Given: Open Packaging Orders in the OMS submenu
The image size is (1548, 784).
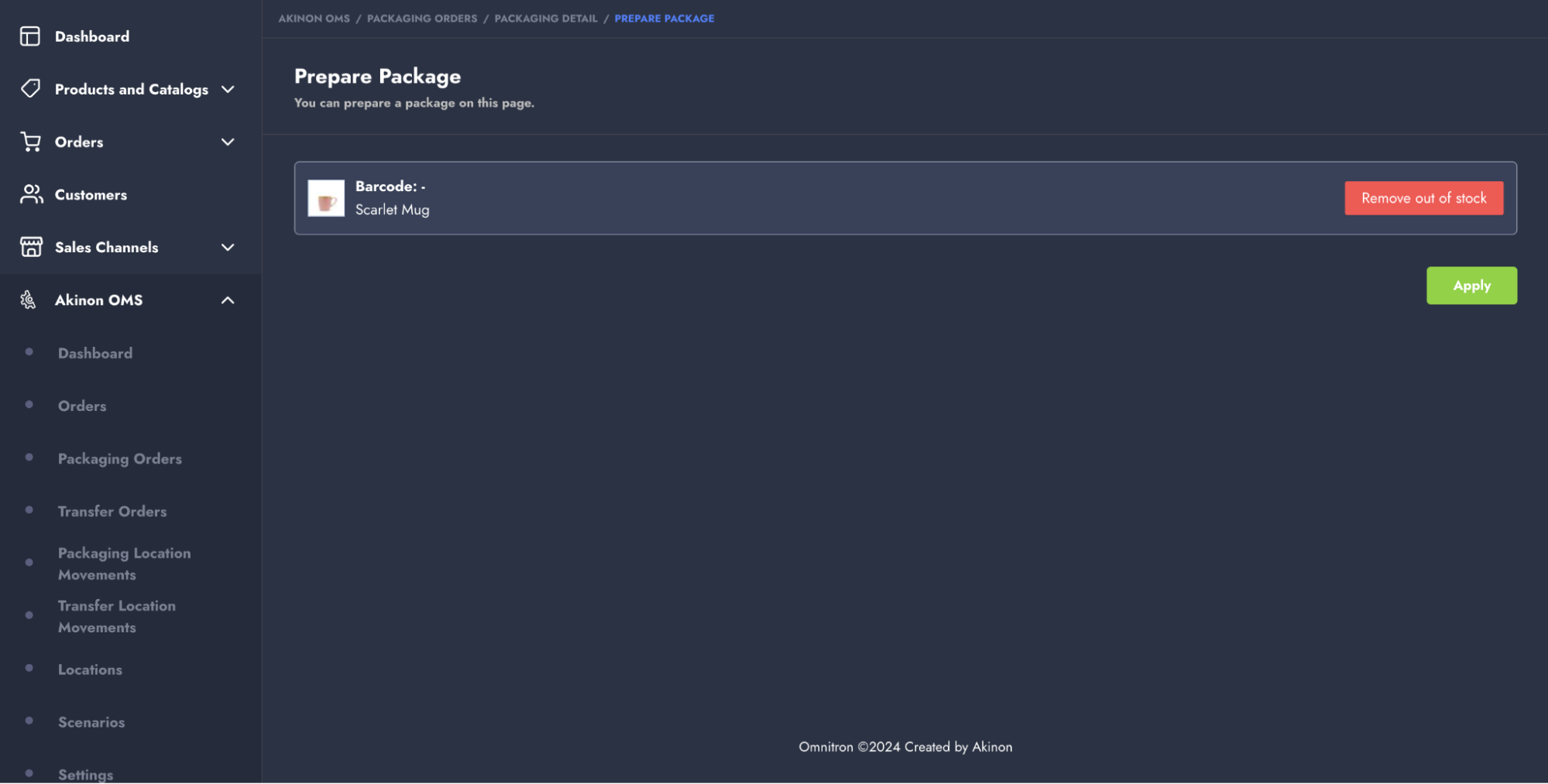Looking at the screenshot, I should point(120,459).
